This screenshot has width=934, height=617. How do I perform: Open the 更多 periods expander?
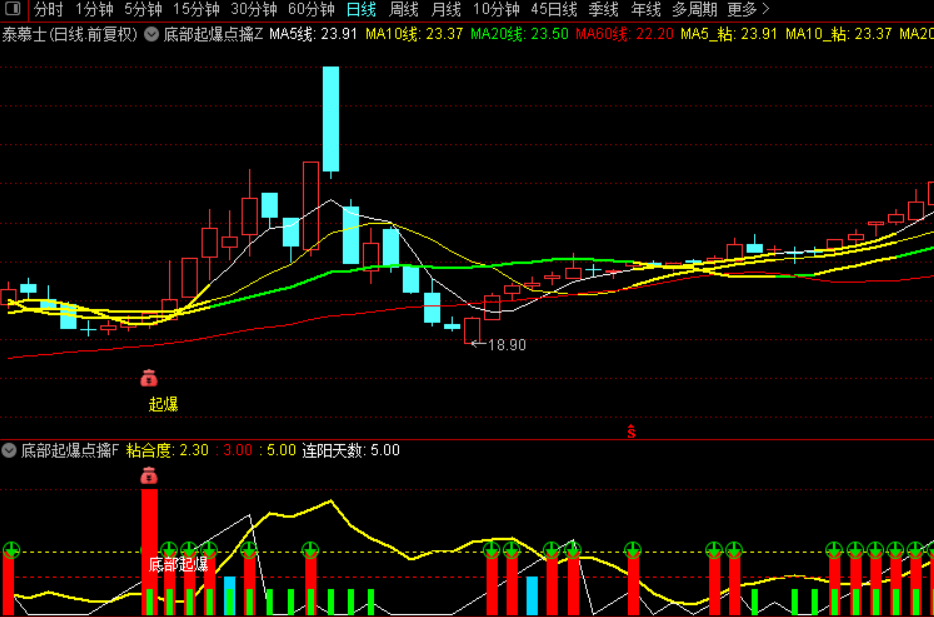(x=748, y=9)
